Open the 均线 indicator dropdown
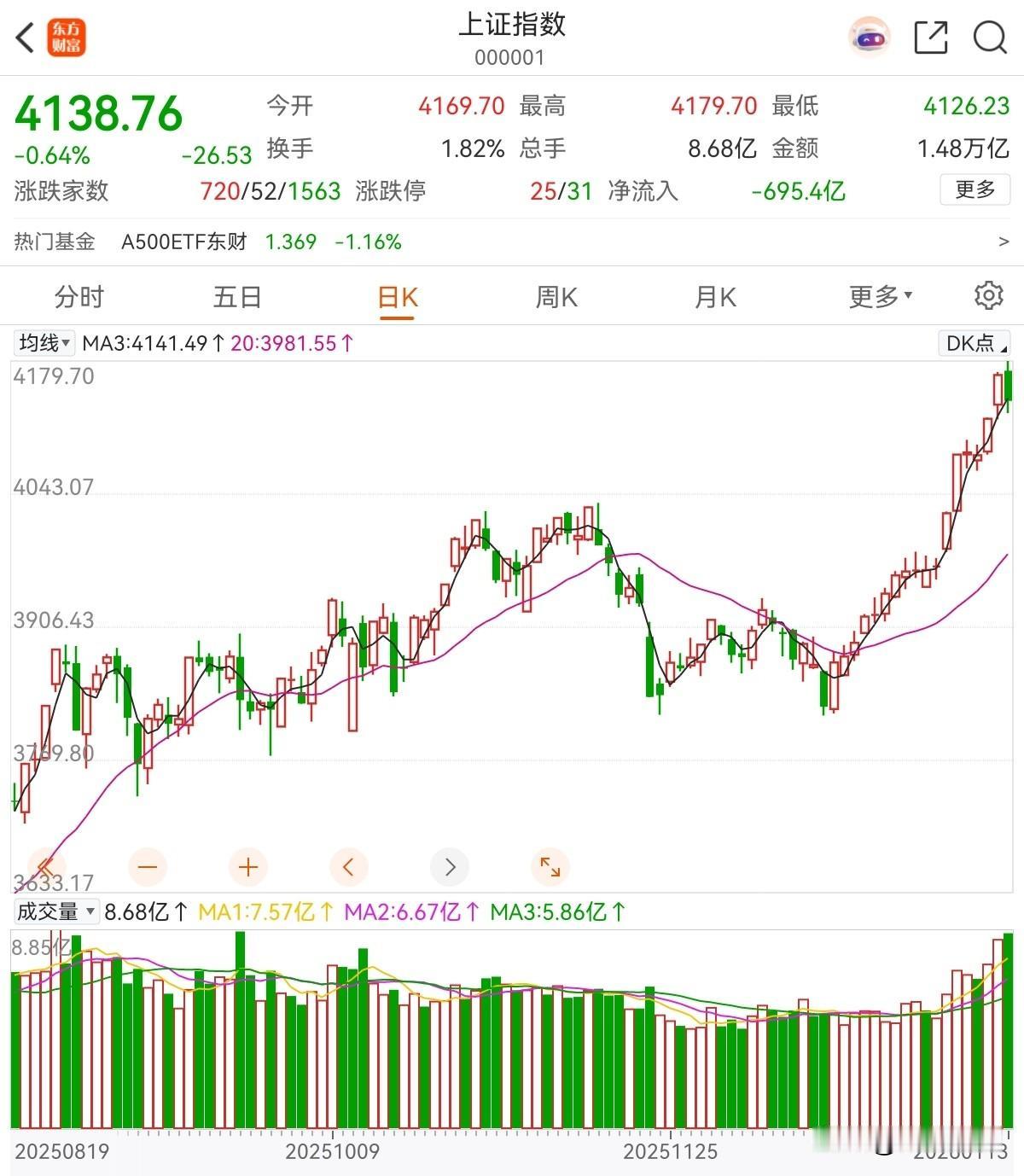The height and width of the screenshot is (1176, 1024). [42, 343]
